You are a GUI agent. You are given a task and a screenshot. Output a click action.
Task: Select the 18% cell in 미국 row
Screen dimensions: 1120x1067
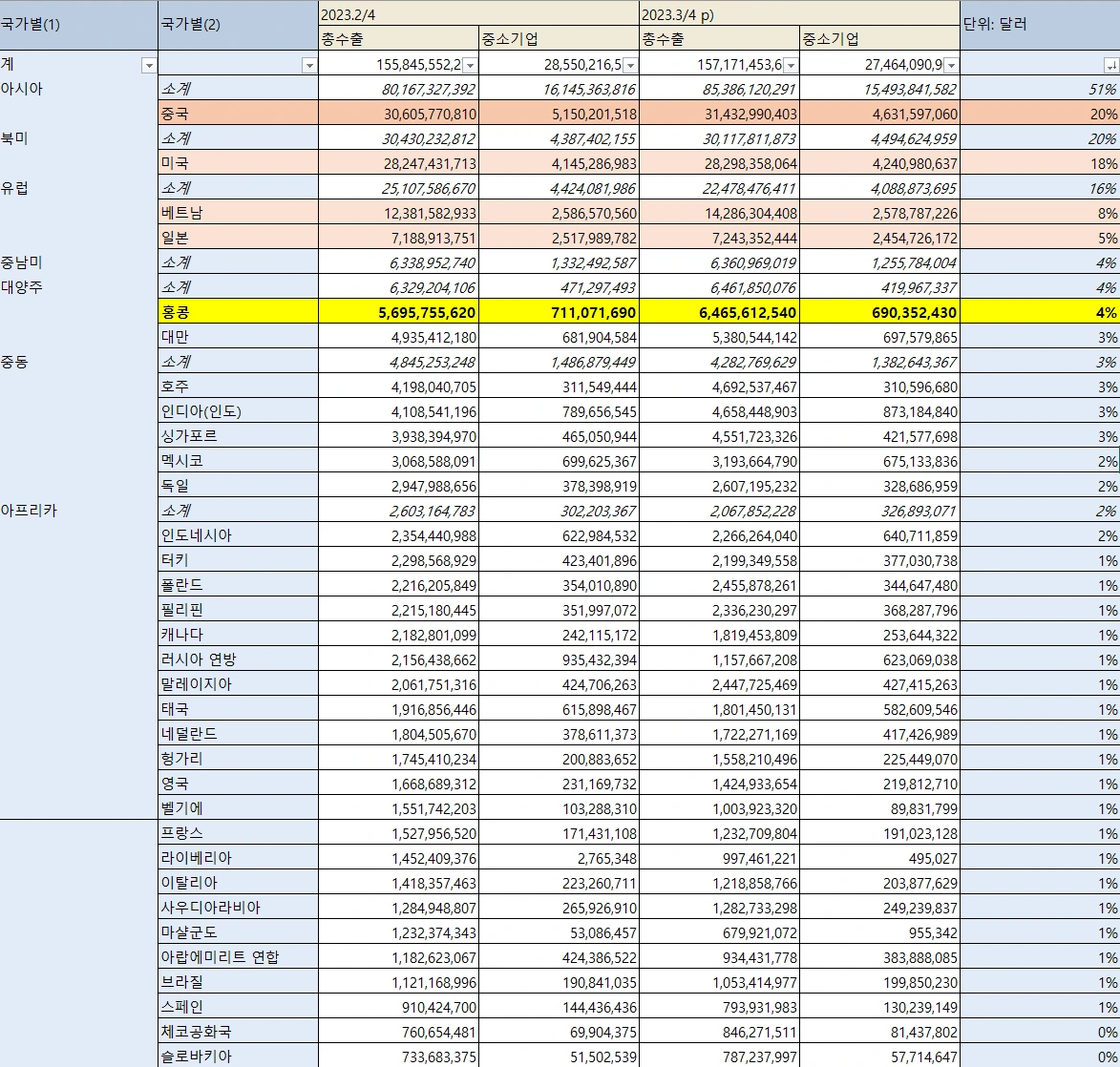[1040, 163]
